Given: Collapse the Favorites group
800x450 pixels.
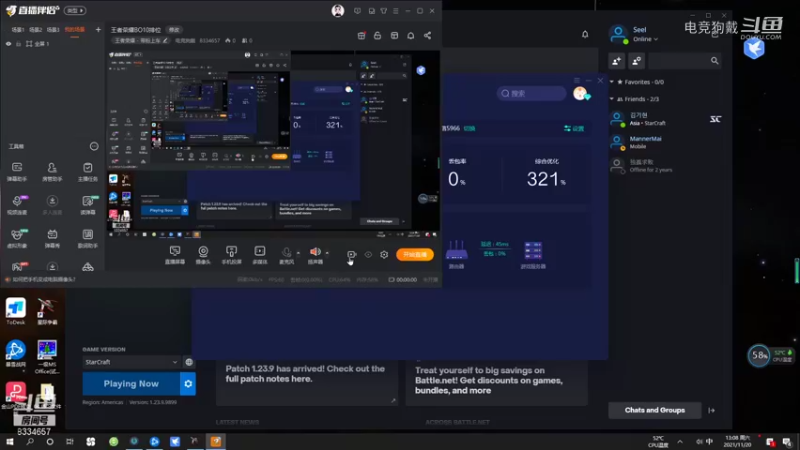Looking at the screenshot, I should tap(612, 82).
